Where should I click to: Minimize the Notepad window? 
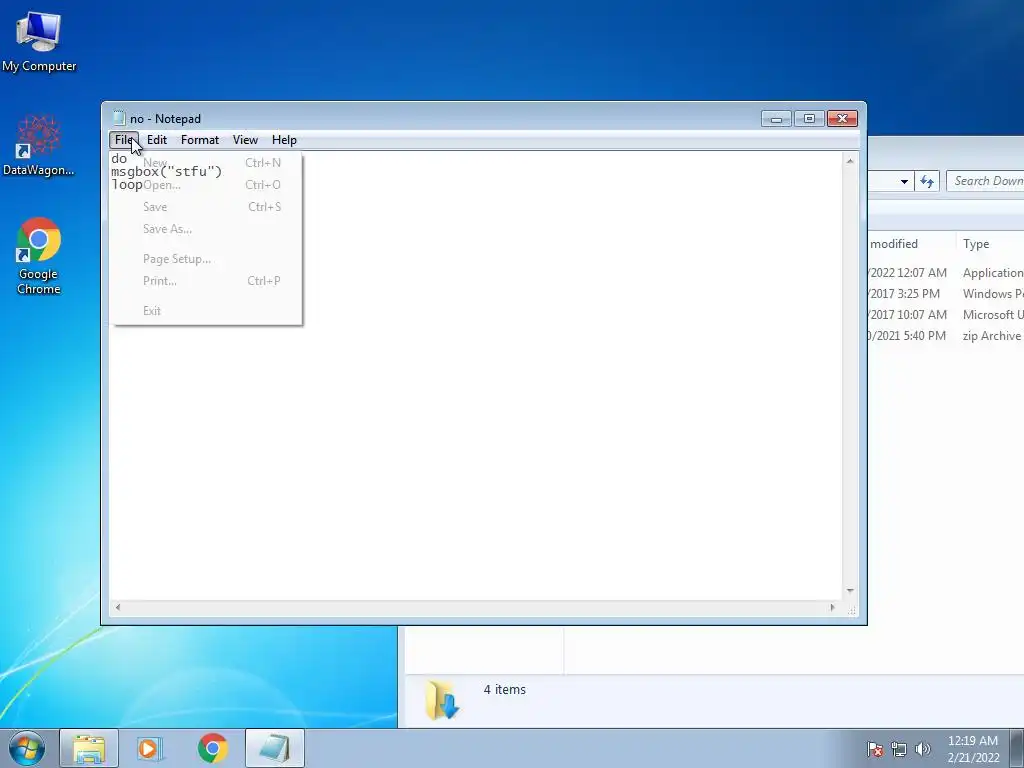point(776,118)
